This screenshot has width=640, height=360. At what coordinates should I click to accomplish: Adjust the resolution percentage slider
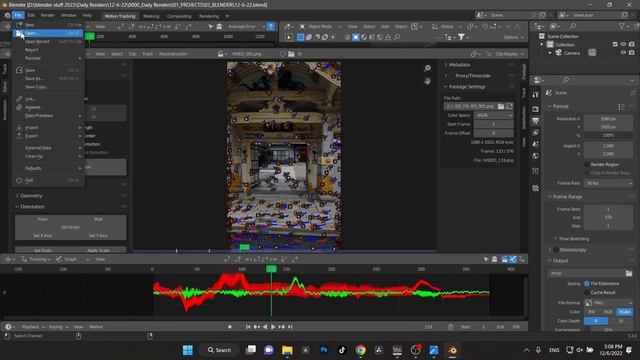click(x=609, y=135)
